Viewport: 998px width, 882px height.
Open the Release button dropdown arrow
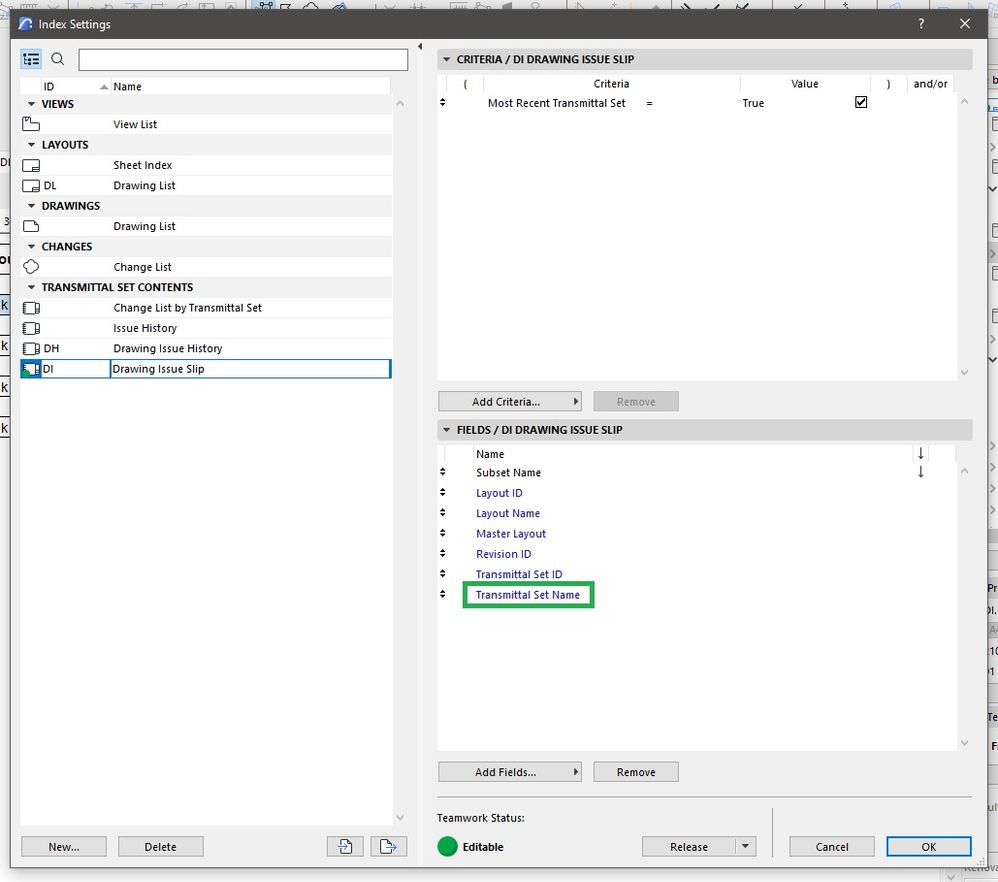point(745,846)
